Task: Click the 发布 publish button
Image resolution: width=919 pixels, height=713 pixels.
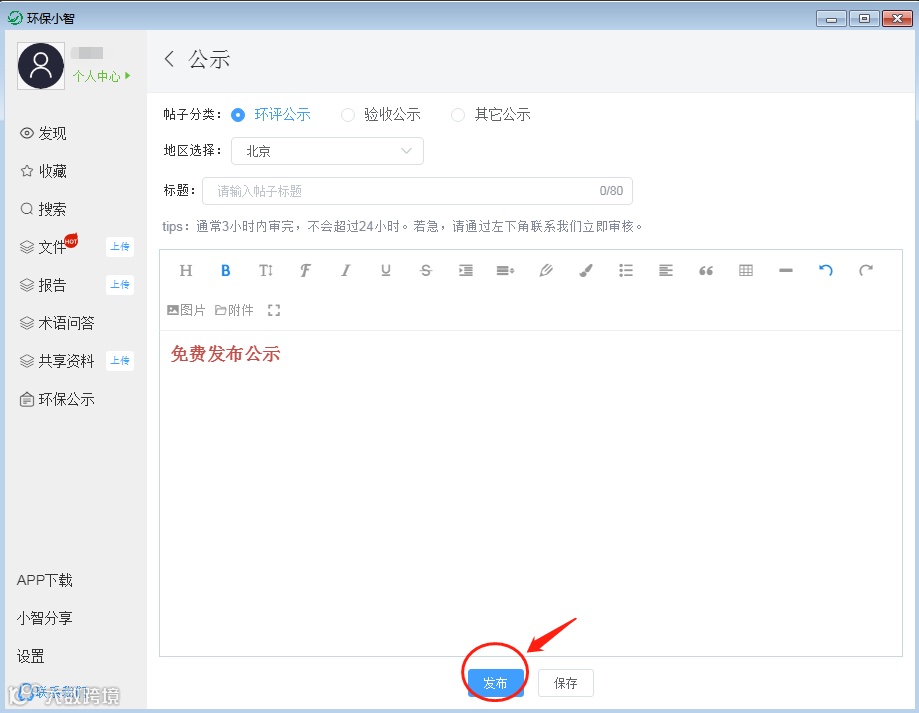Action: pyautogui.click(x=496, y=683)
